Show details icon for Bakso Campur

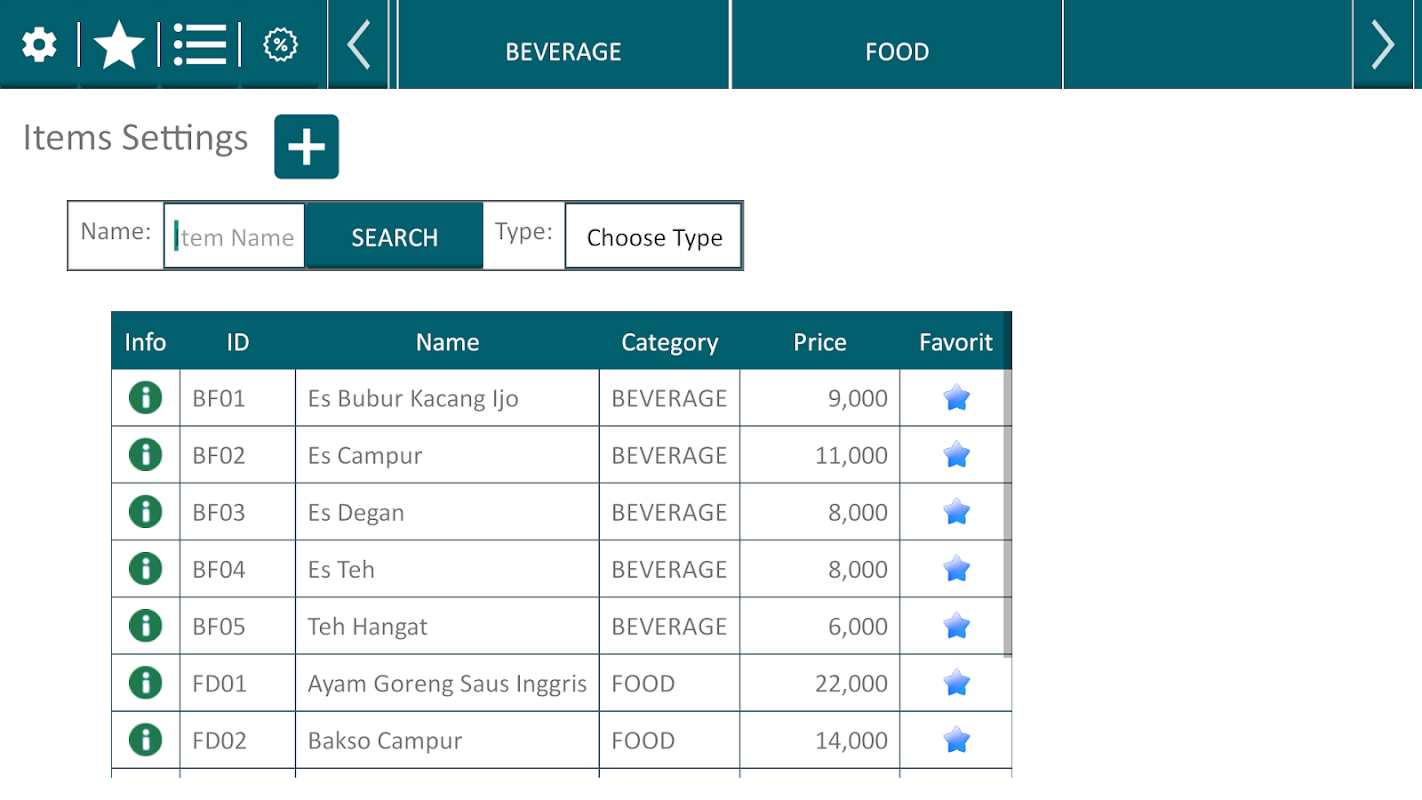click(146, 741)
